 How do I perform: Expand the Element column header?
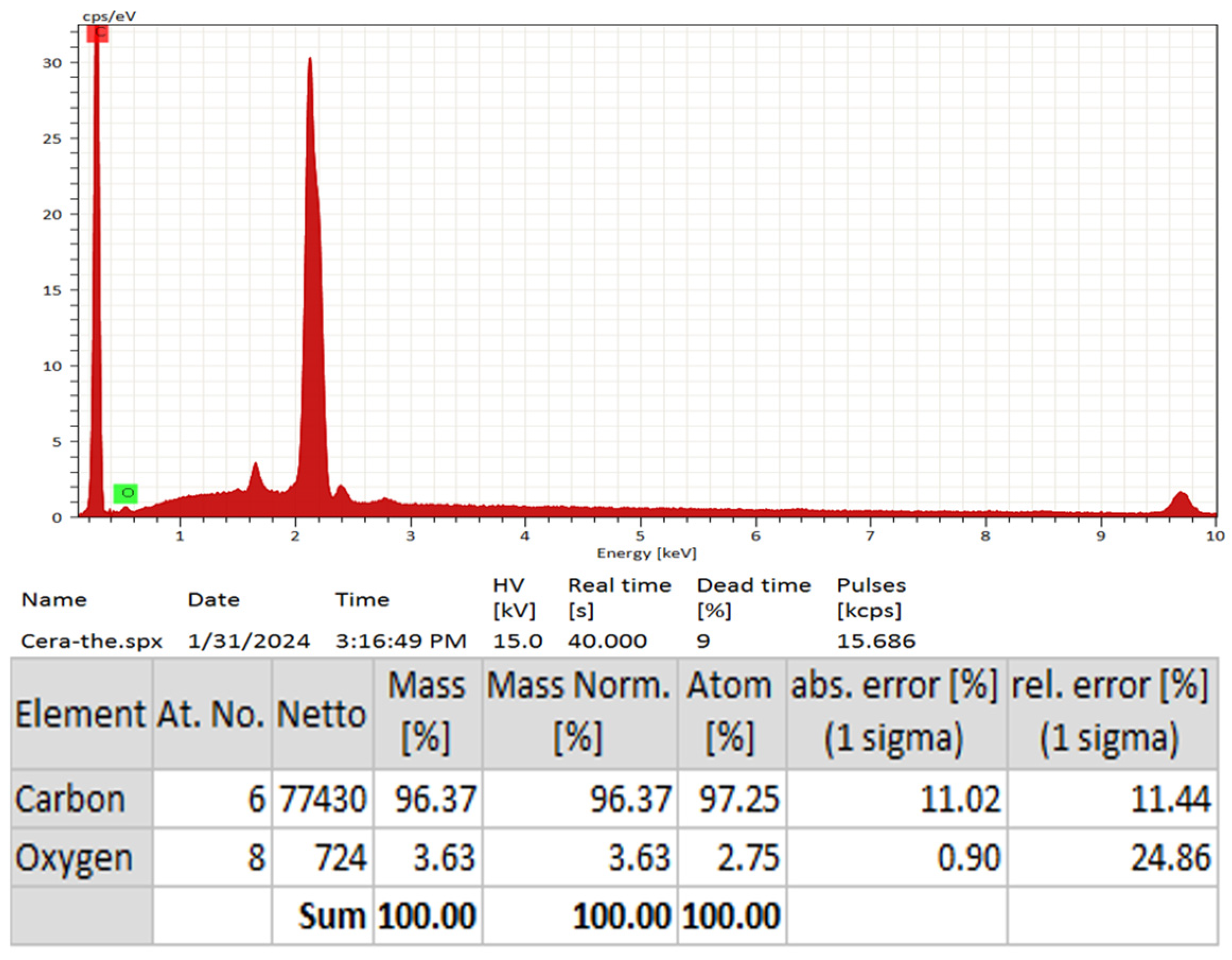point(82,714)
